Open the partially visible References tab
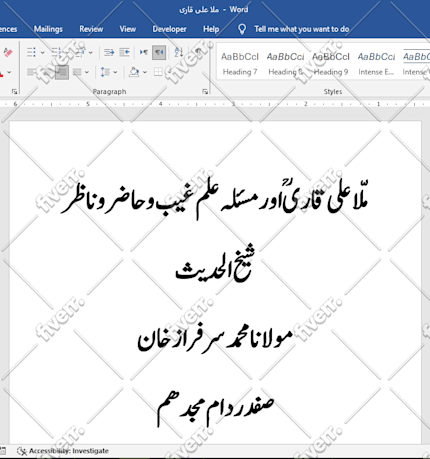The width and height of the screenshot is (430, 459). (x=8, y=29)
